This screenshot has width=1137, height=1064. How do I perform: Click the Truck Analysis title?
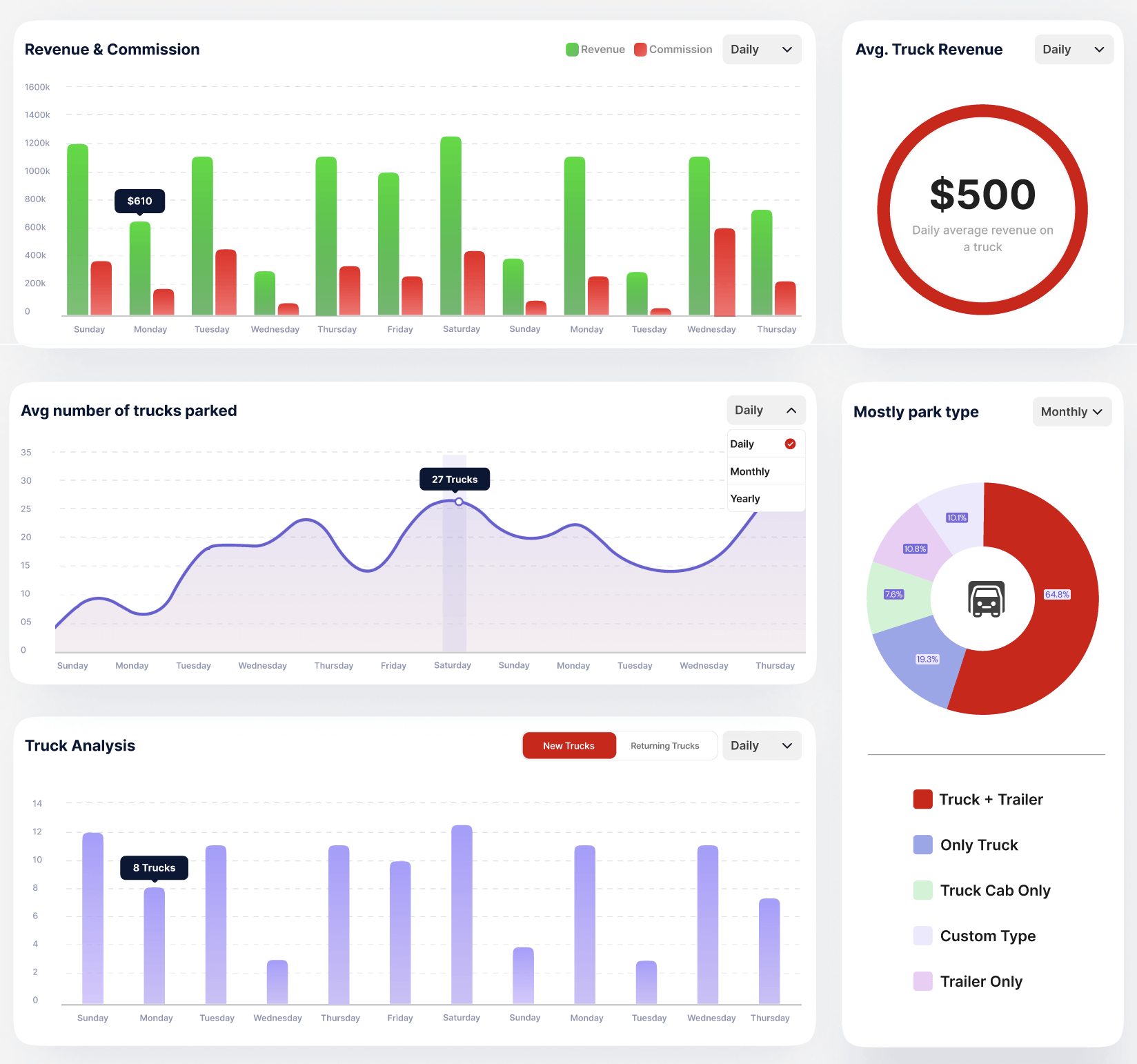tap(80, 746)
